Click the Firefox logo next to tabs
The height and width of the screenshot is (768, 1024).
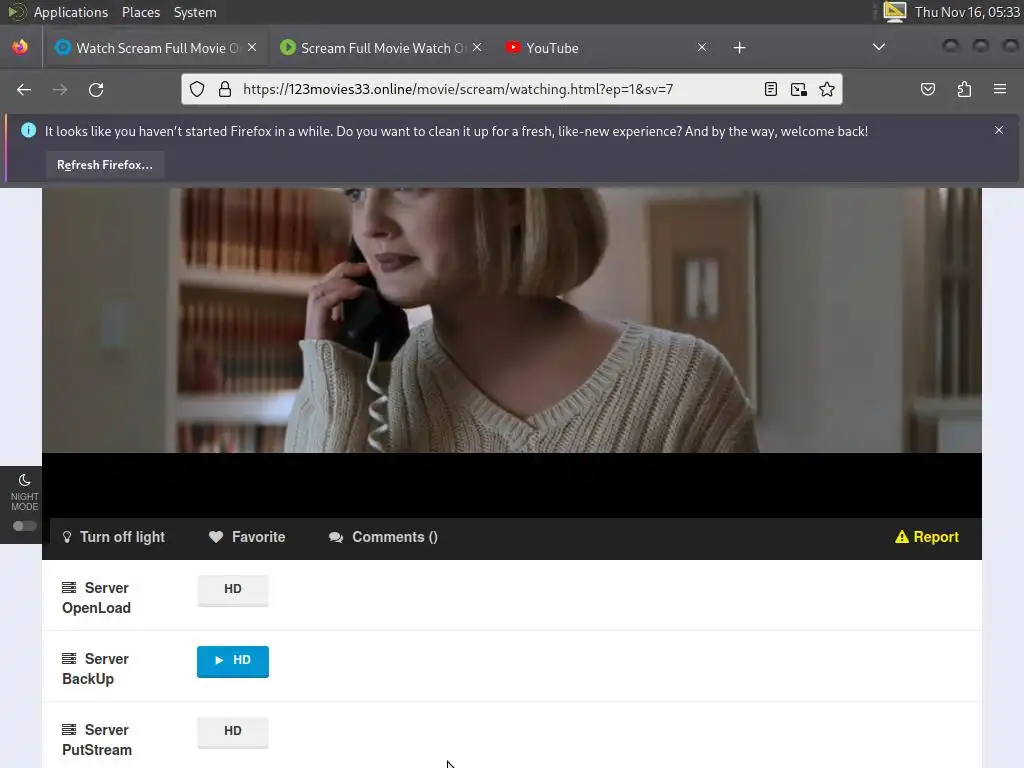coord(20,48)
